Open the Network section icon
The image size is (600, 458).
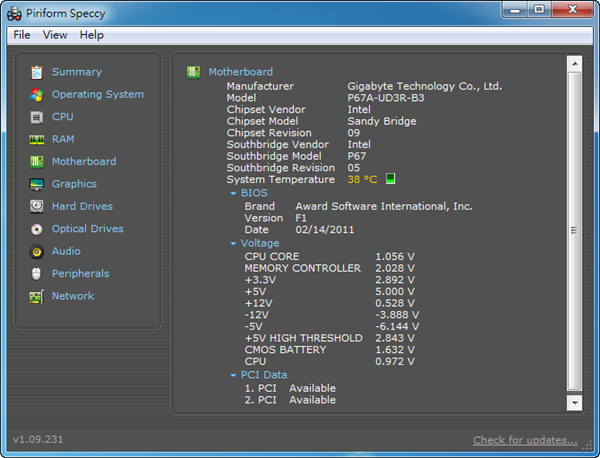pos(37,297)
